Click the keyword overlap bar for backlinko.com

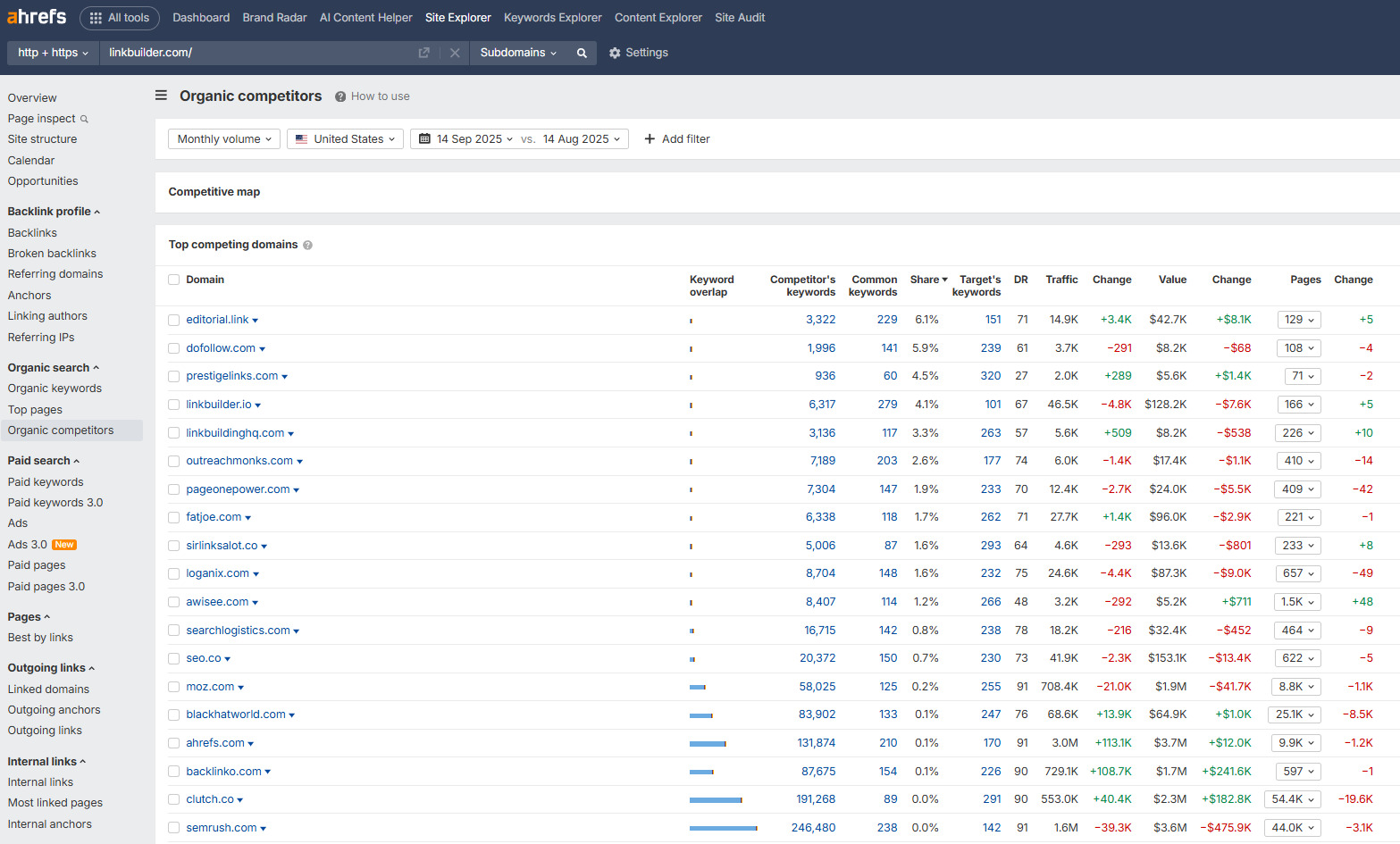701,773
